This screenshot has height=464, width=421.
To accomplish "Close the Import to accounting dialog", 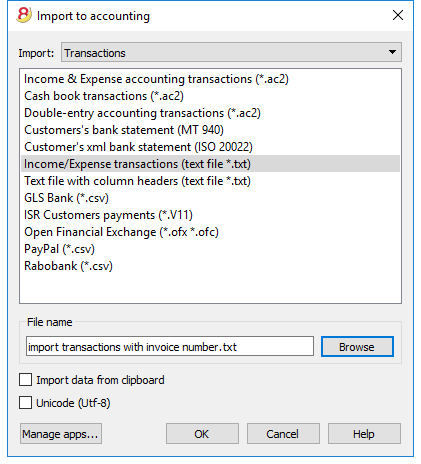I will click(398, 15).
